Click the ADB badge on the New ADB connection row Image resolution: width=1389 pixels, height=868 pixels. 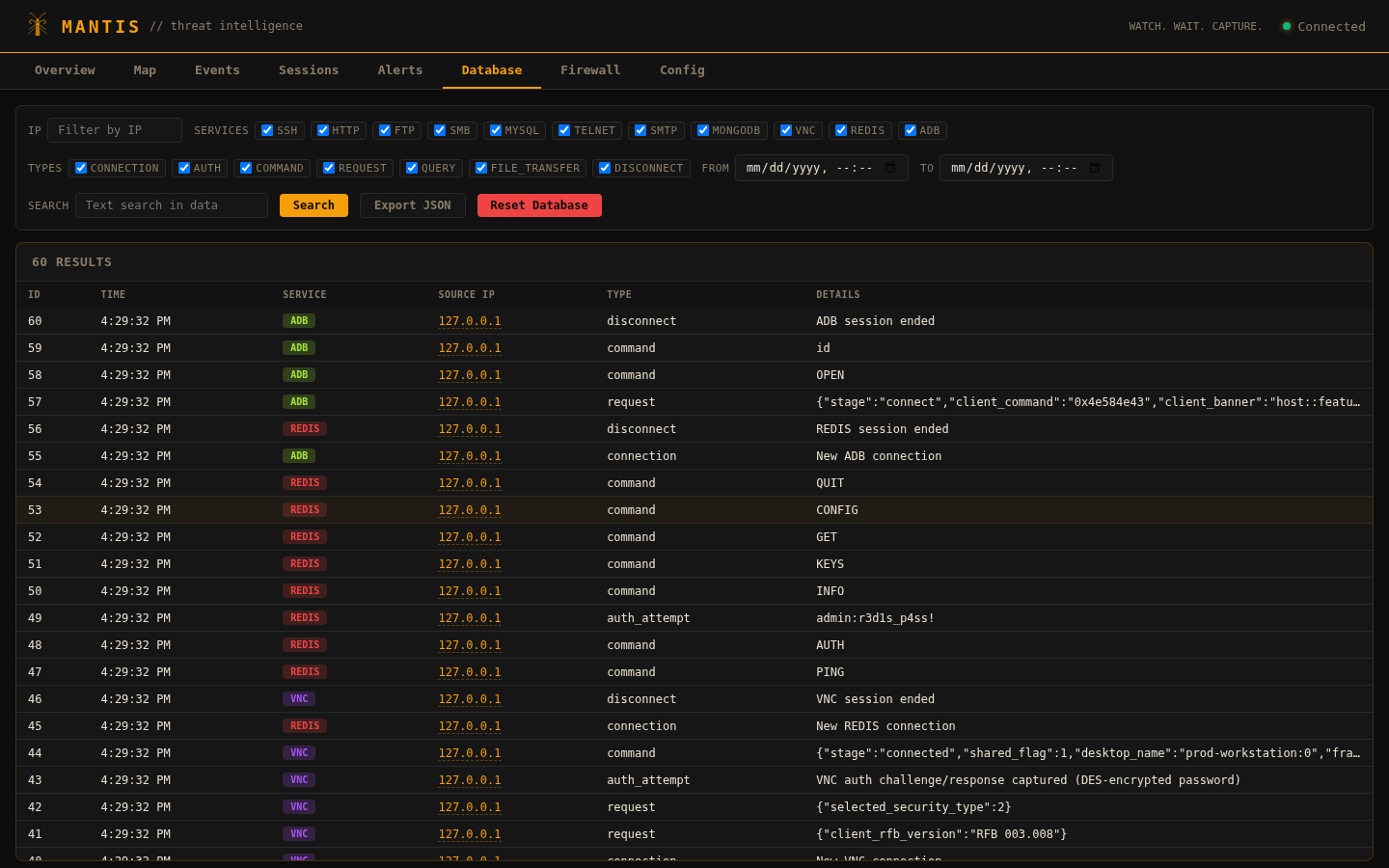pyautogui.click(x=298, y=455)
